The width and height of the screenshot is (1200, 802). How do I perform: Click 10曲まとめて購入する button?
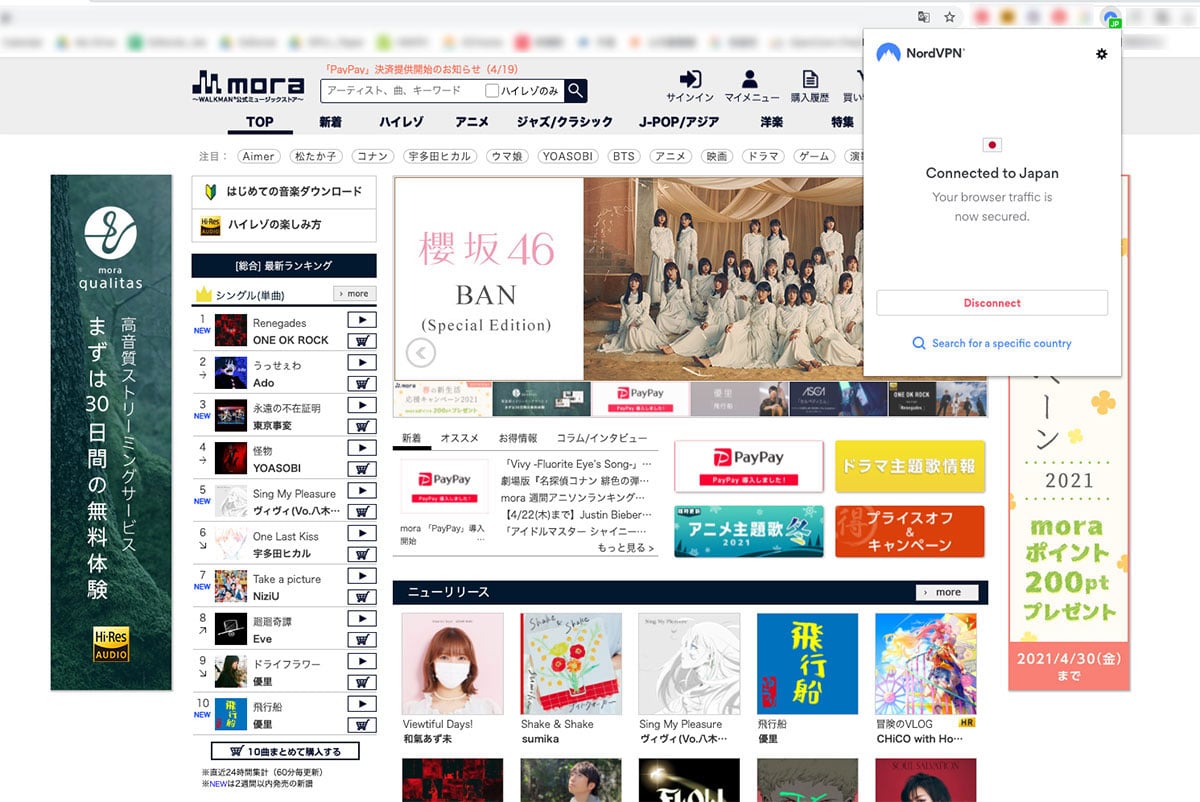click(285, 751)
